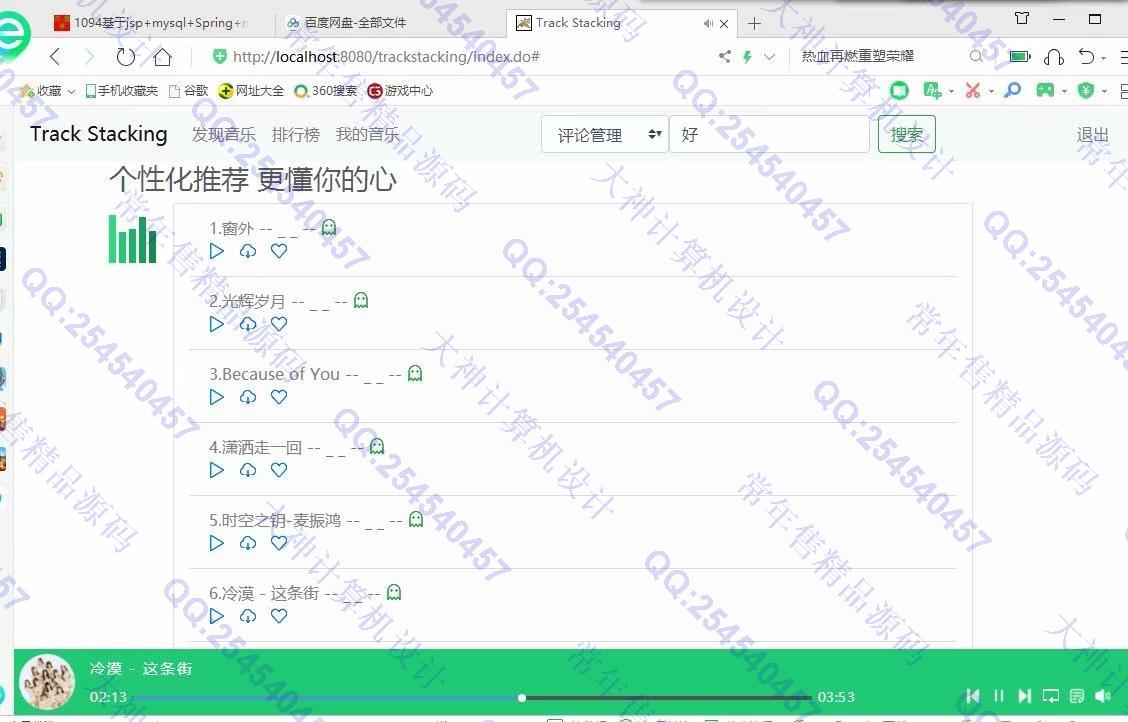The height and width of the screenshot is (722, 1128).
Task: Go to the previous track in player
Action: tap(972, 696)
